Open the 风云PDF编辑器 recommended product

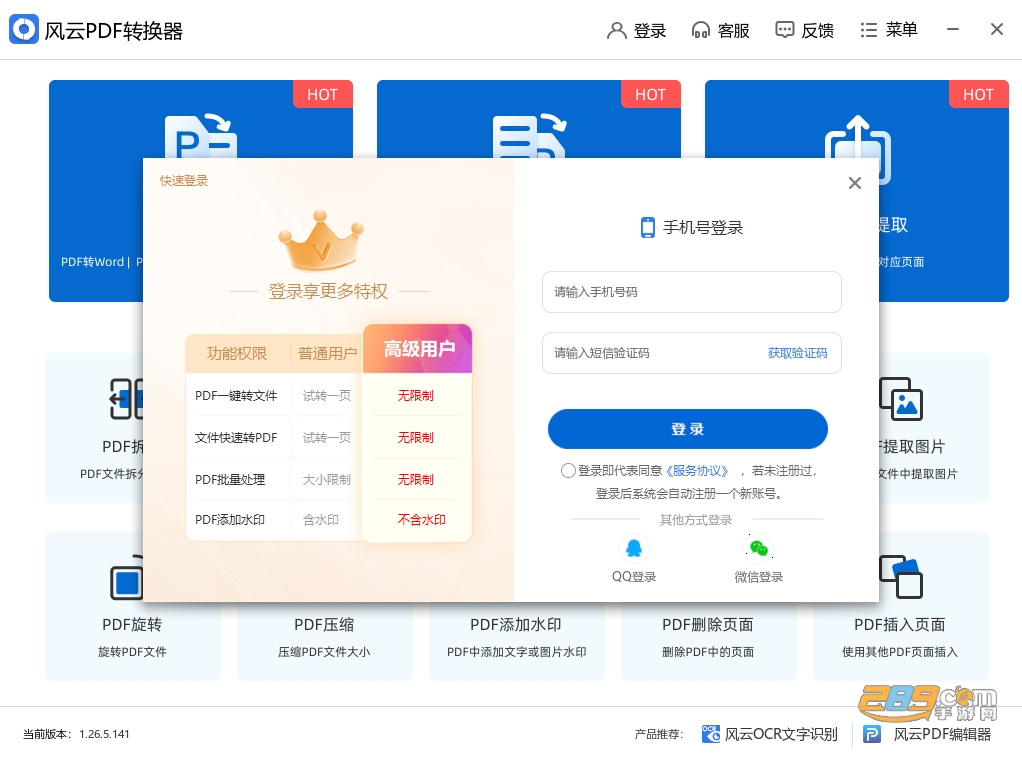[x=927, y=734]
